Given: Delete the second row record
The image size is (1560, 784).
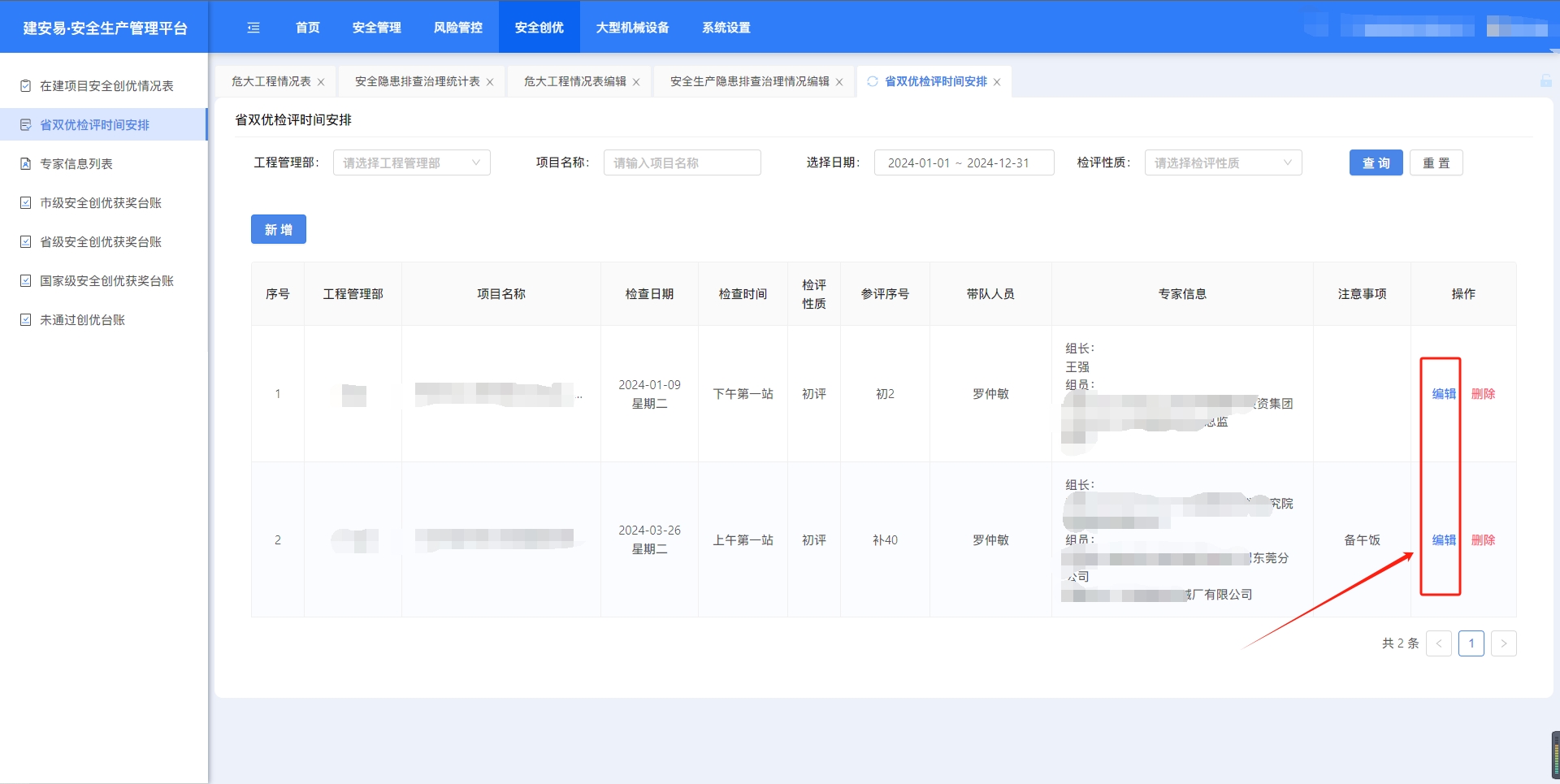Looking at the screenshot, I should pyautogui.click(x=1483, y=540).
